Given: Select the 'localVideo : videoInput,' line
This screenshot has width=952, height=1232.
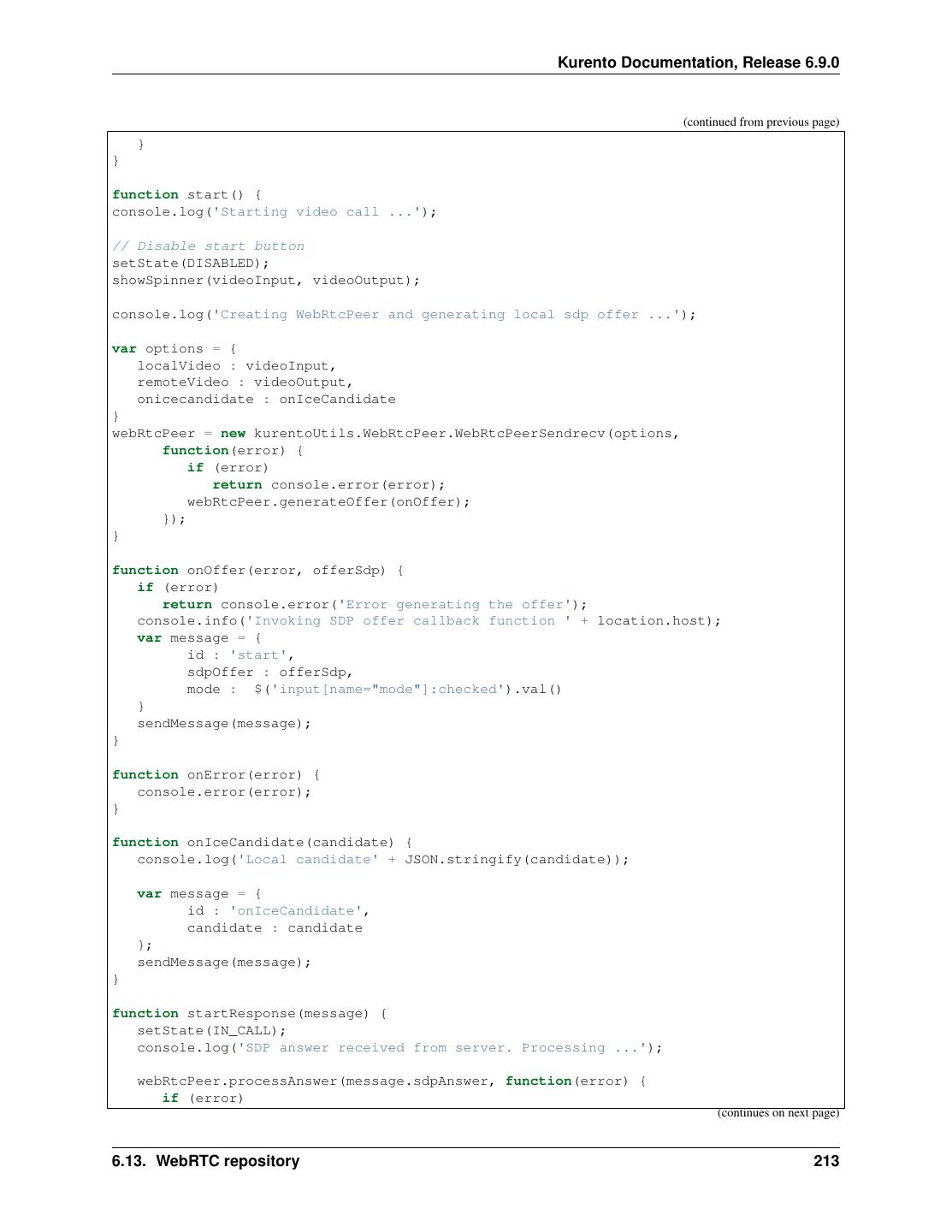Looking at the screenshot, I should (237, 365).
